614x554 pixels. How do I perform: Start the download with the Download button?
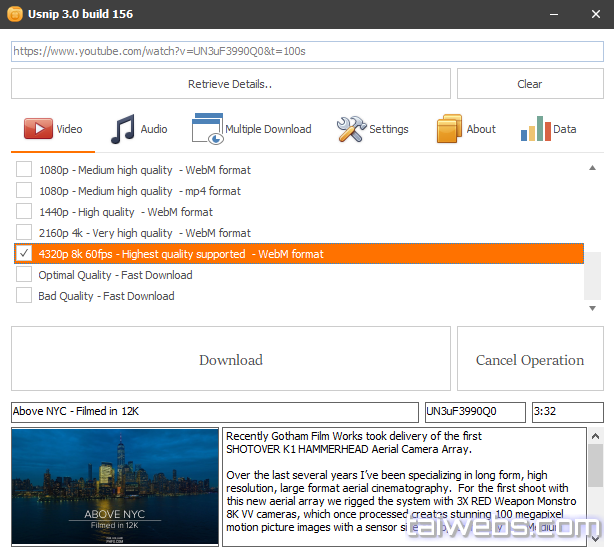click(230, 360)
